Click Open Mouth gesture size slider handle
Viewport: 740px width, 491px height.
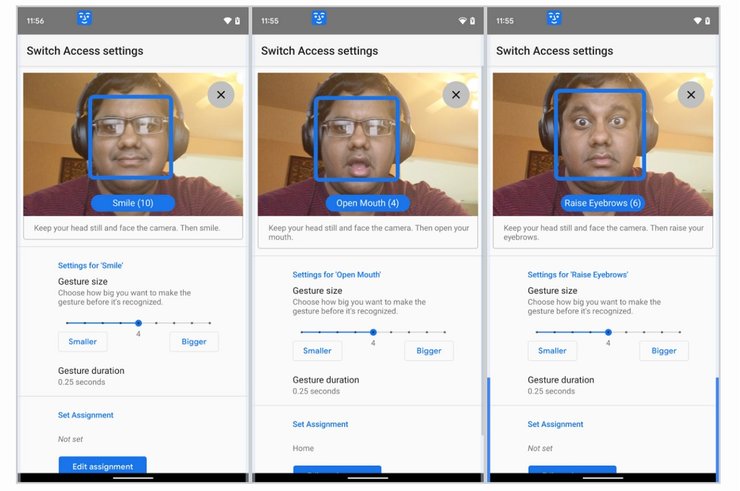coord(373,332)
